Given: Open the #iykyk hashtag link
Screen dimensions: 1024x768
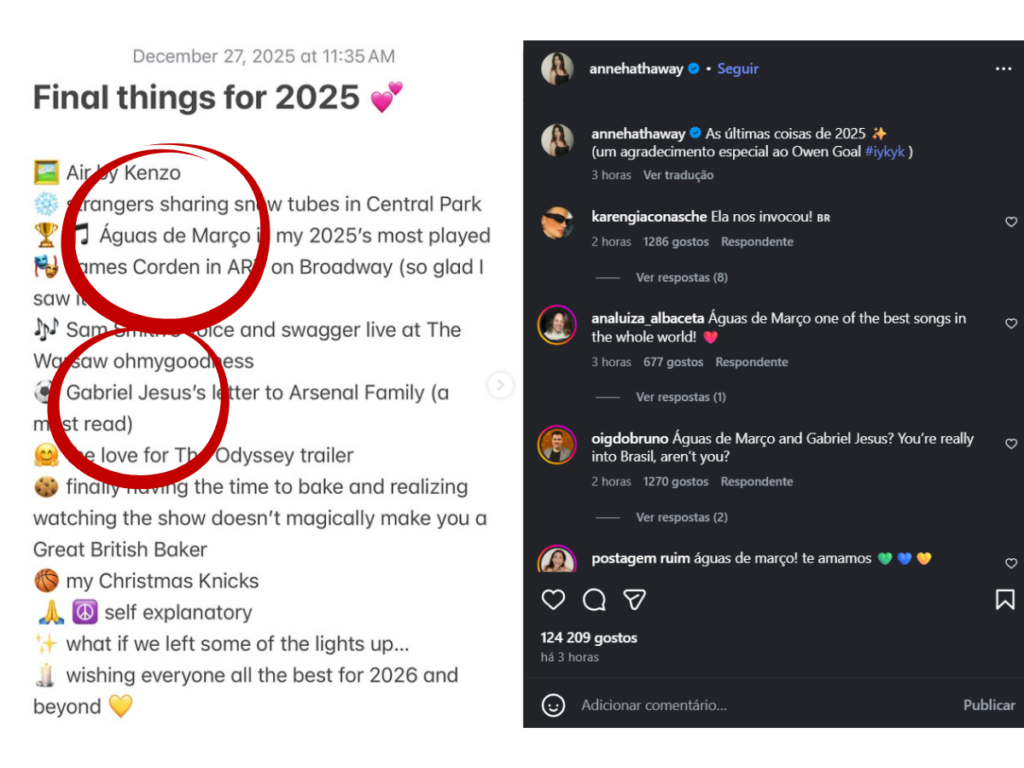Looking at the screenshot, I should [x=885, y=152].
